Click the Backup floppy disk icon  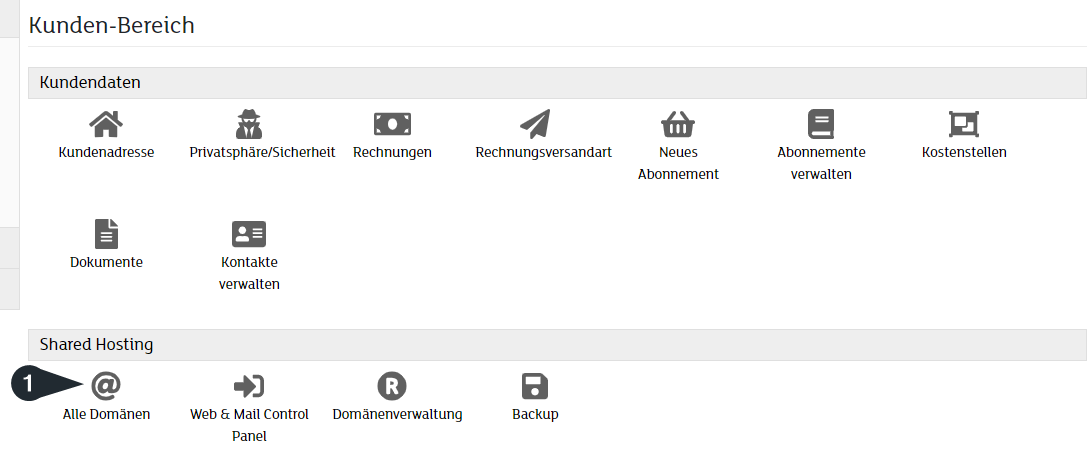pyautogui.click(x=535, y=386)
